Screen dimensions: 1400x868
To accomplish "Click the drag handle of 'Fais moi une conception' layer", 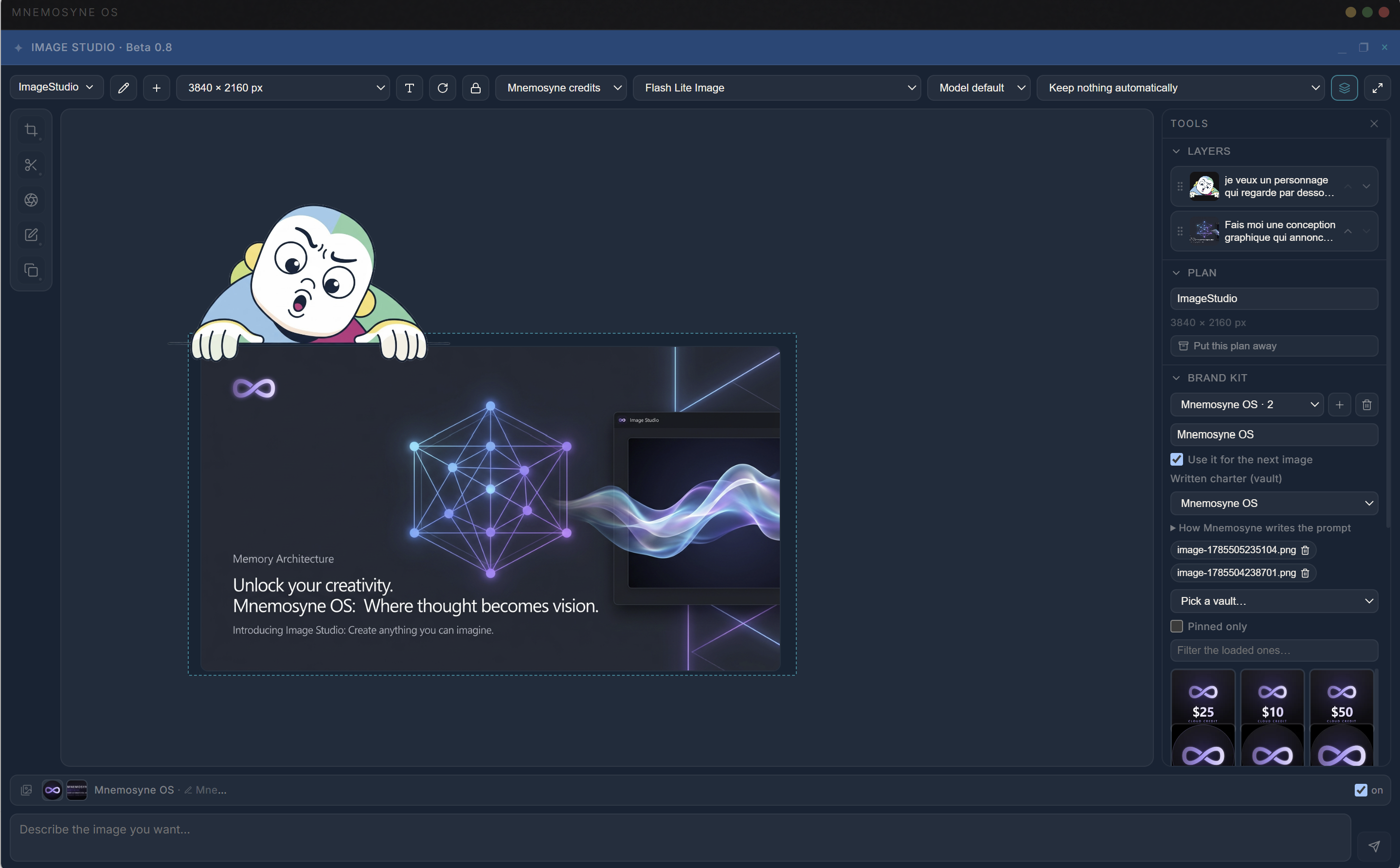I will [1180, 231].
